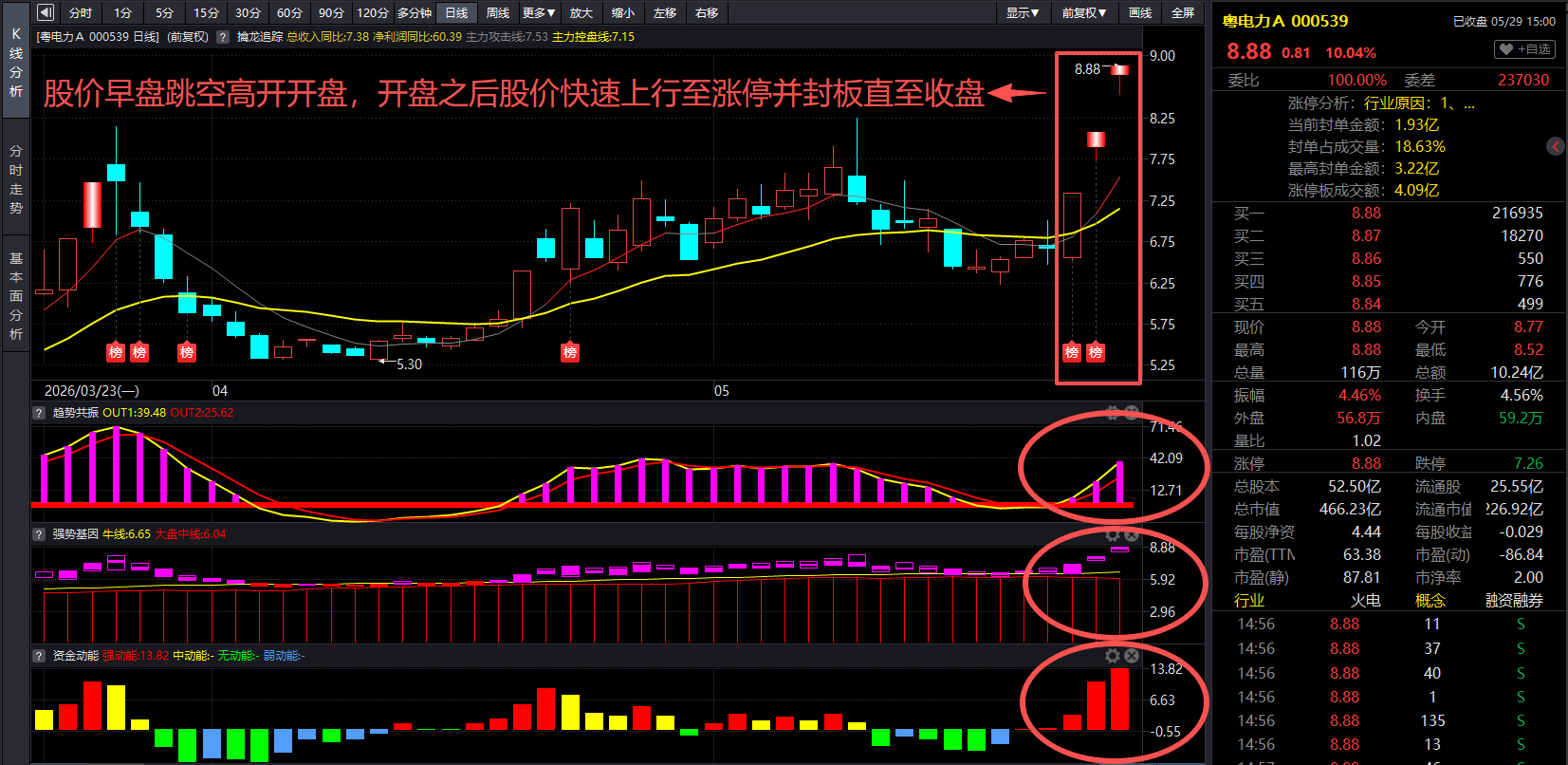Open settings gear of 资金动能 panel
The width and height of the screenshot is (1568, 765).
click(x=1113, y=656)
